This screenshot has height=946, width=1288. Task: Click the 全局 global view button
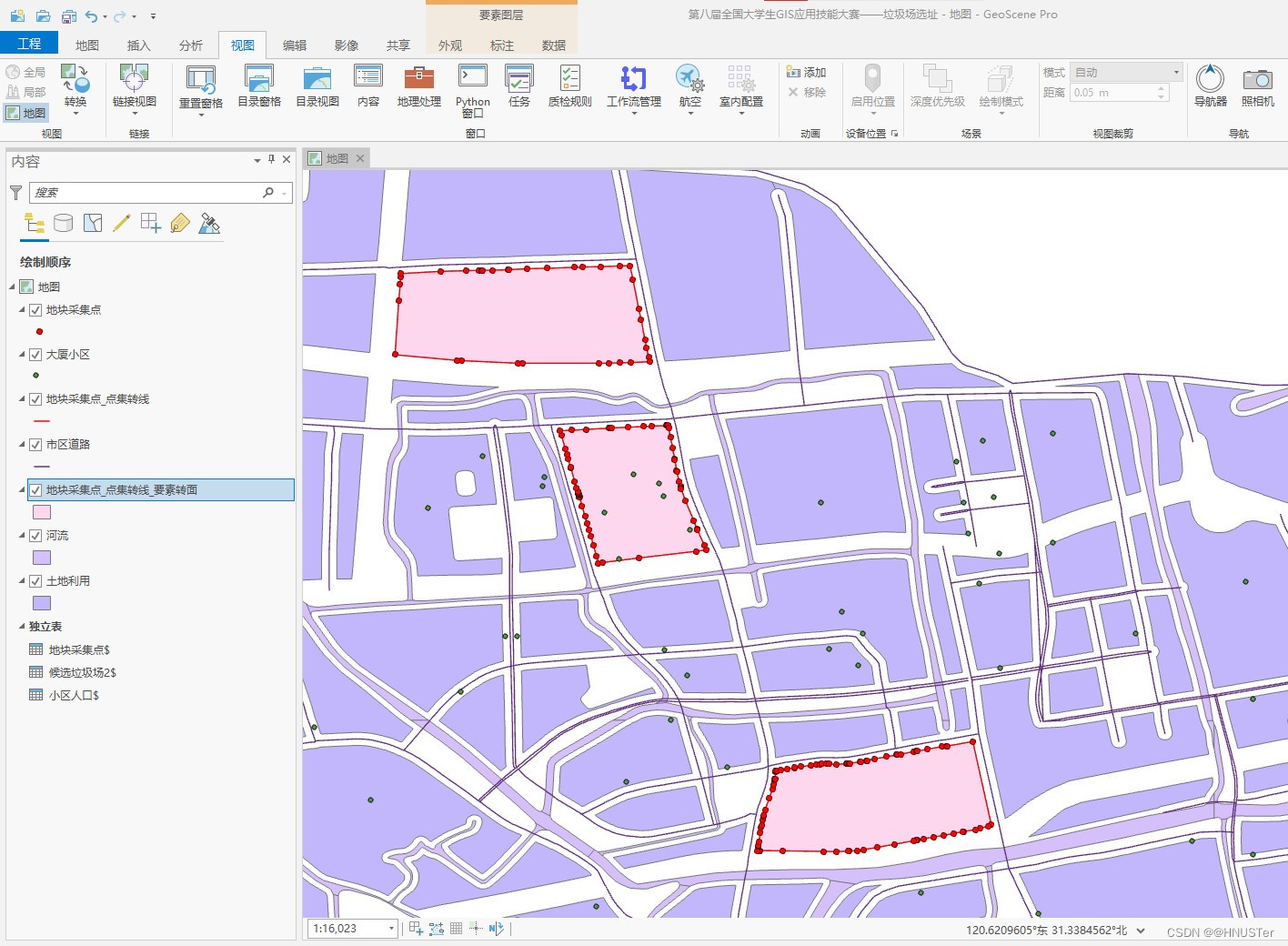tap(25, 72)
